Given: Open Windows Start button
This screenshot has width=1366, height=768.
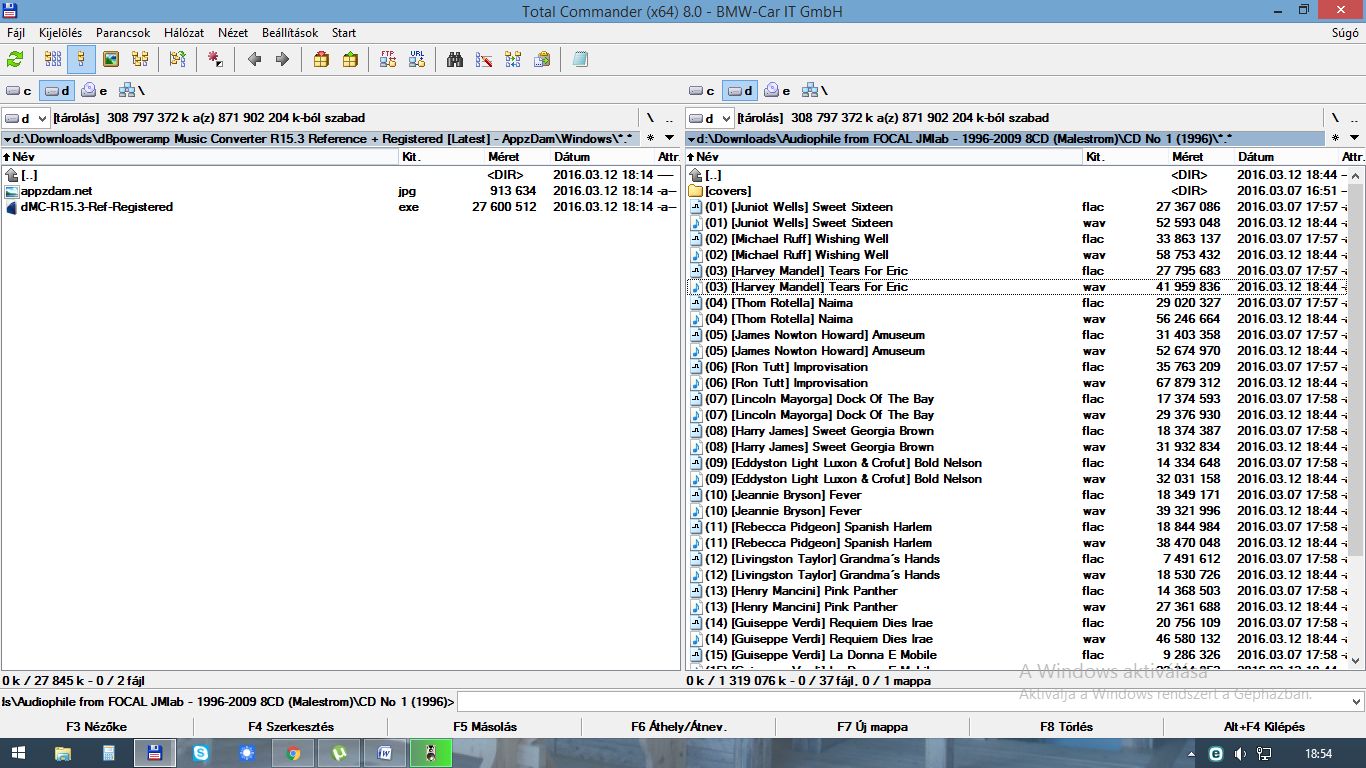Looking at the screenshot, I should 19,753.
